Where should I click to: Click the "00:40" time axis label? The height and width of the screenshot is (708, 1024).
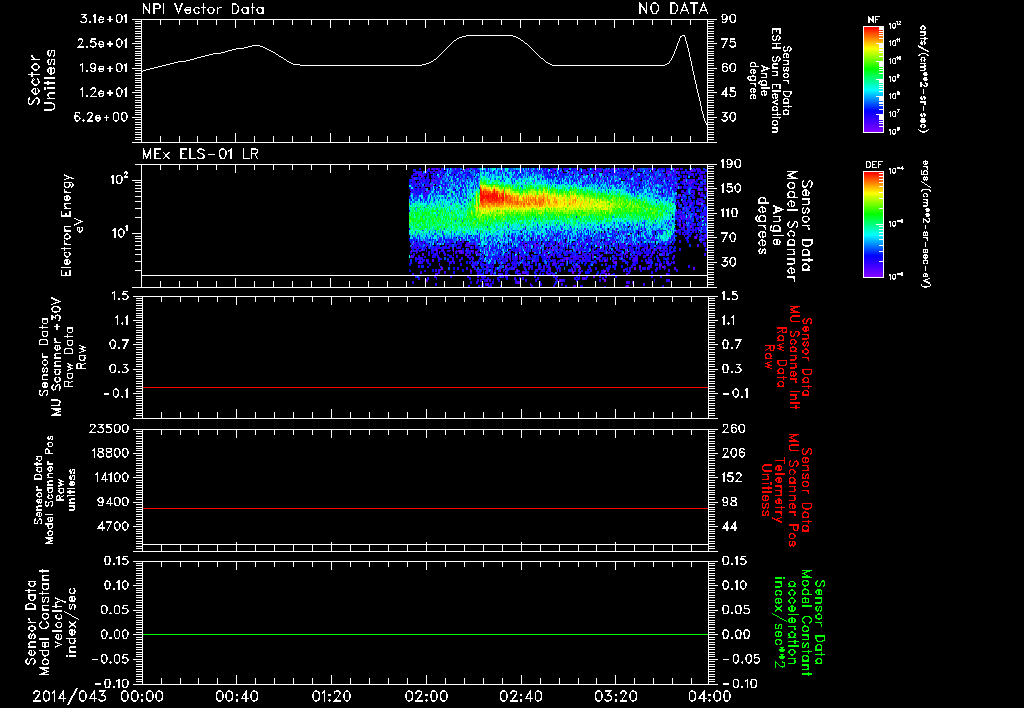[x=236, y=696]
